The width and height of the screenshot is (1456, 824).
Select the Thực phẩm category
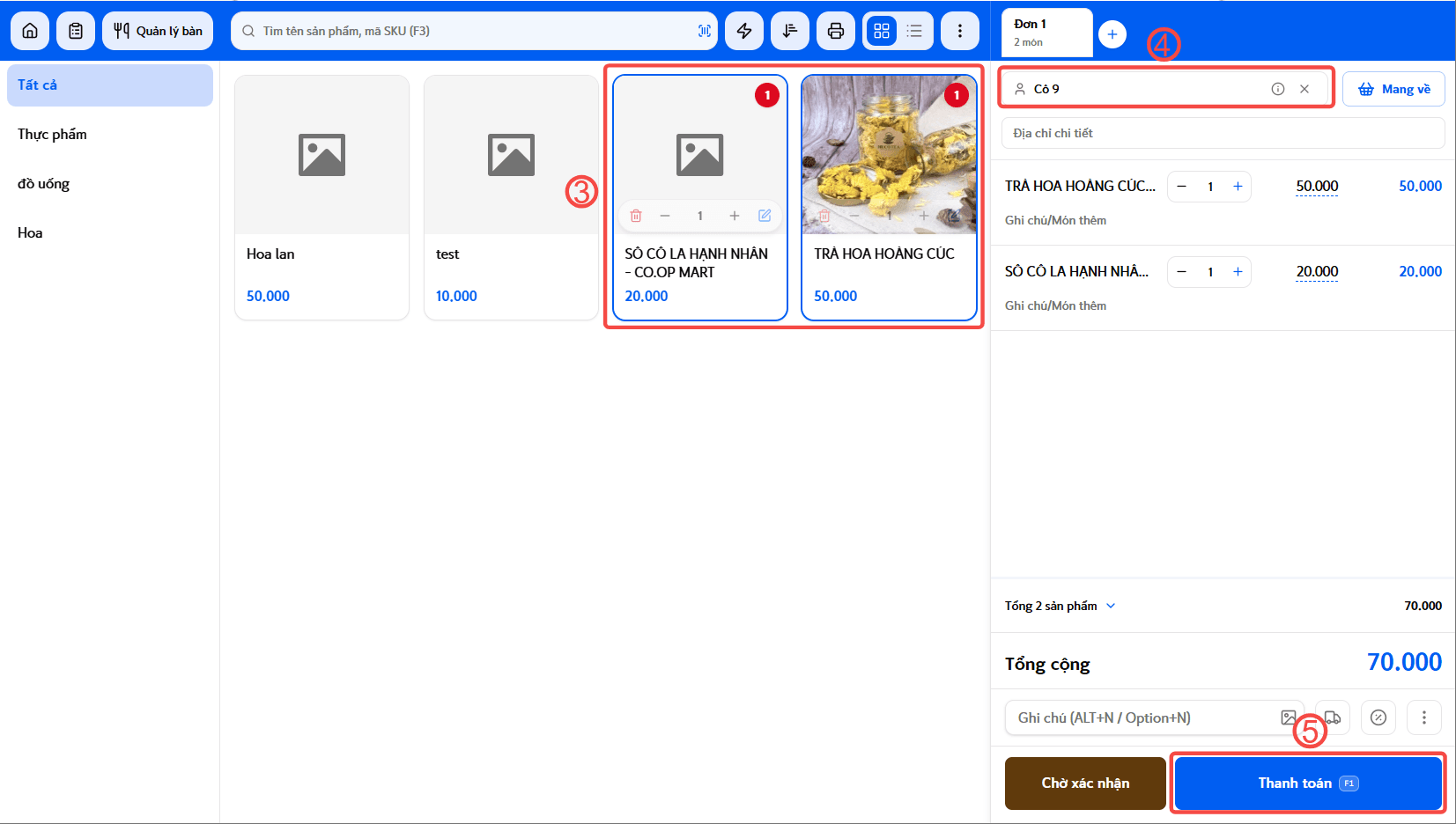tap(110, 135)
